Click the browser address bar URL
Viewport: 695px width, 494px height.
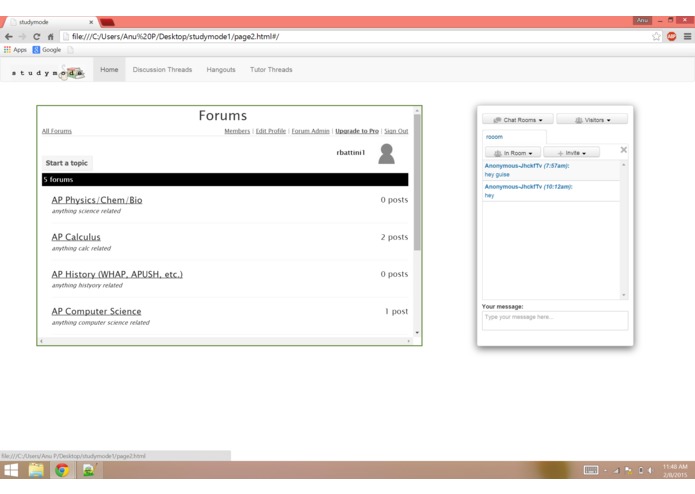tap(176, 37)
